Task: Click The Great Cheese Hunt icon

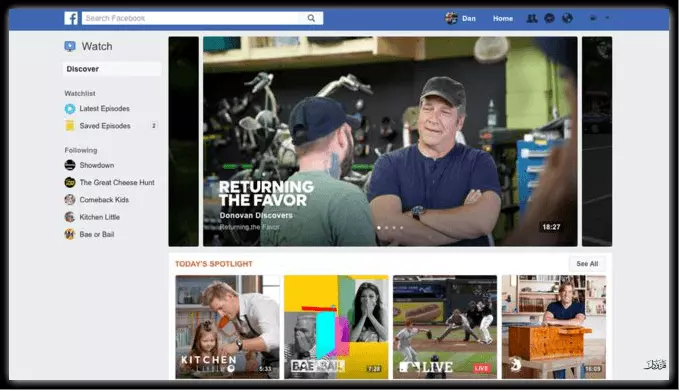Action: 70,182
